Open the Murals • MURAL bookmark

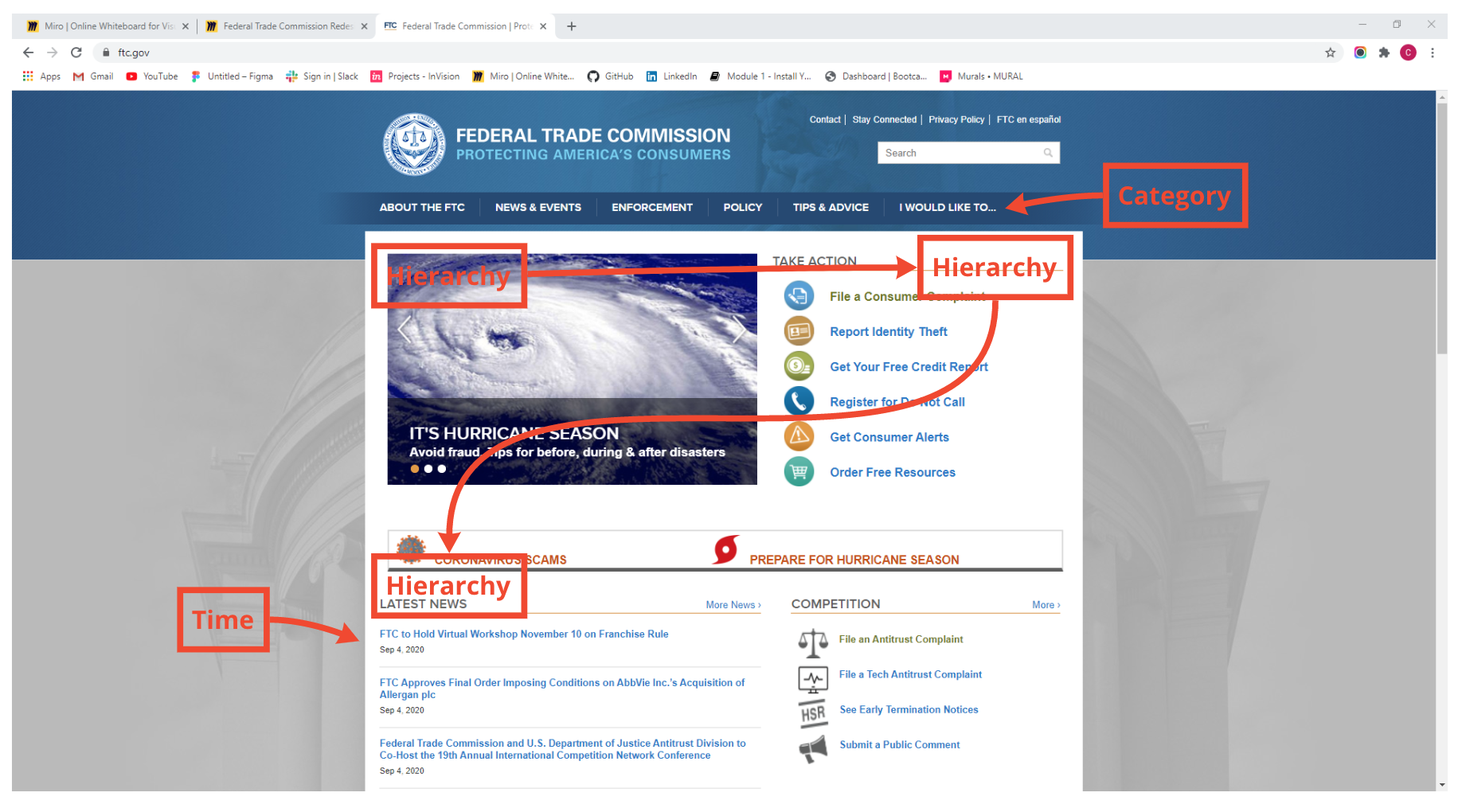pos(982,76)
